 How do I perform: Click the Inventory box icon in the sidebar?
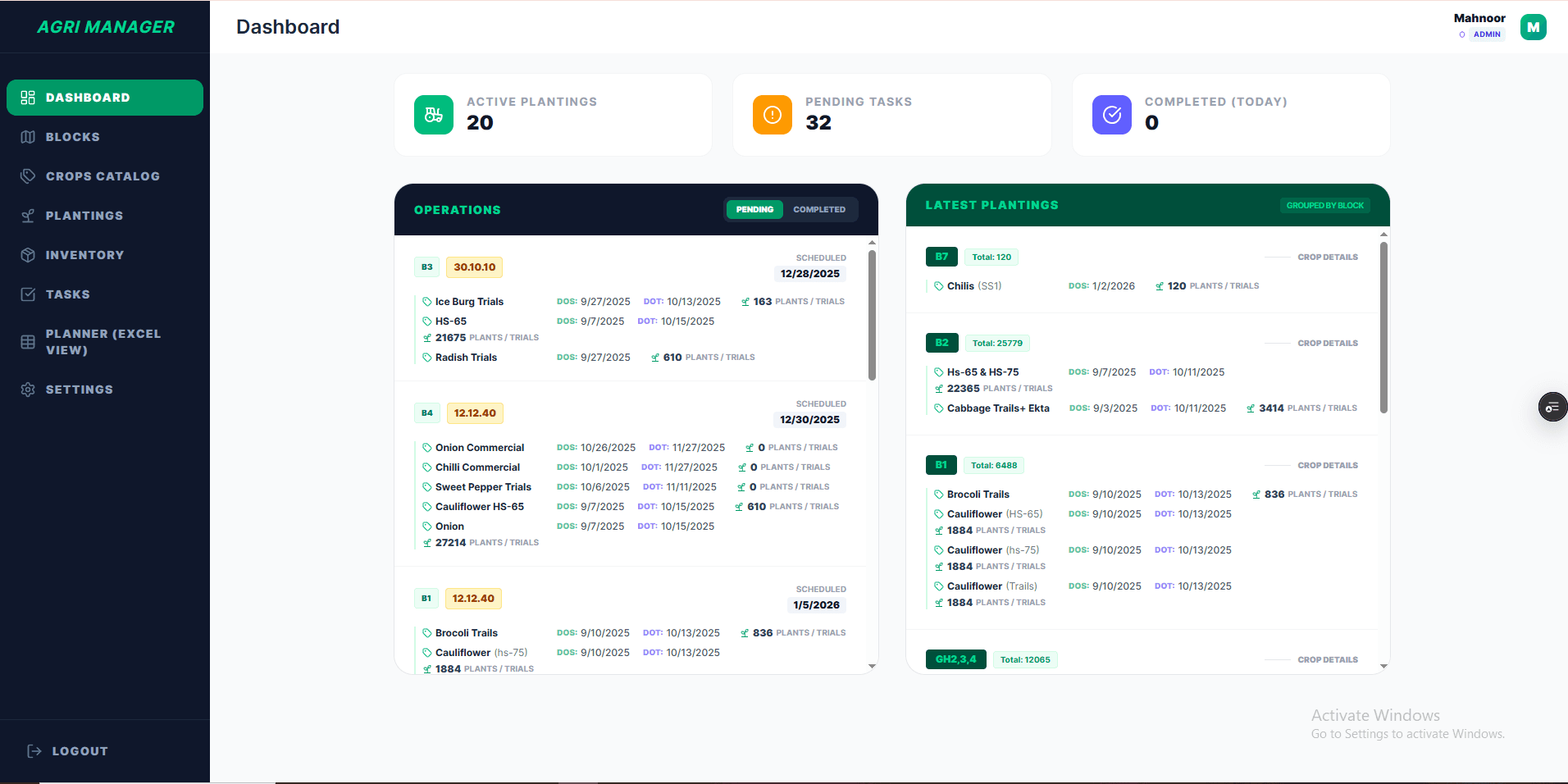coord(28,254)
